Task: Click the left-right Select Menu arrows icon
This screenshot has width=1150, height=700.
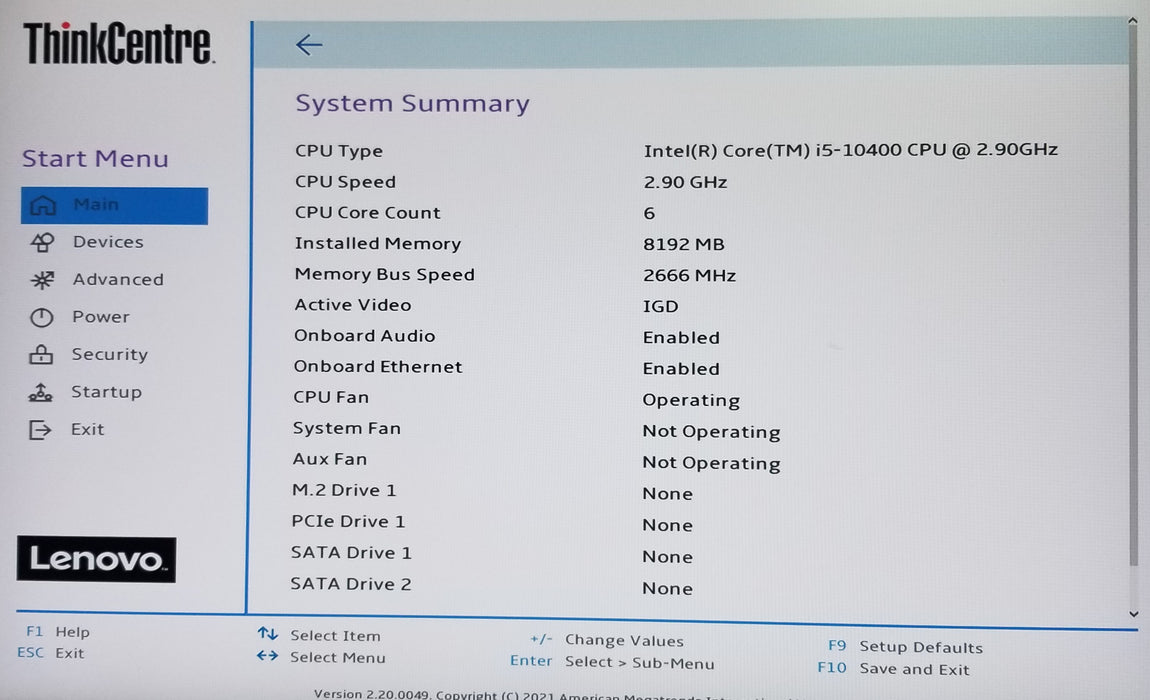Action: click(x=268, y=655)
